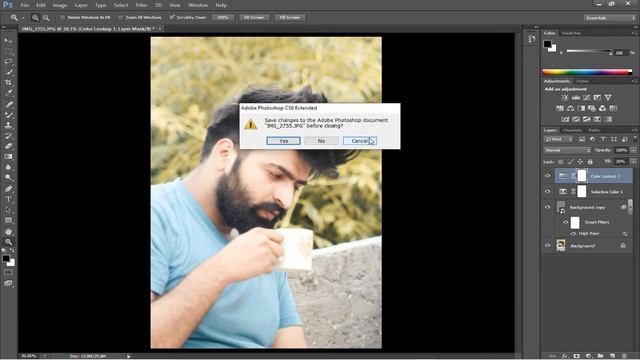
Task: Switch to the Swatches tab
Action: coord(571,33)
